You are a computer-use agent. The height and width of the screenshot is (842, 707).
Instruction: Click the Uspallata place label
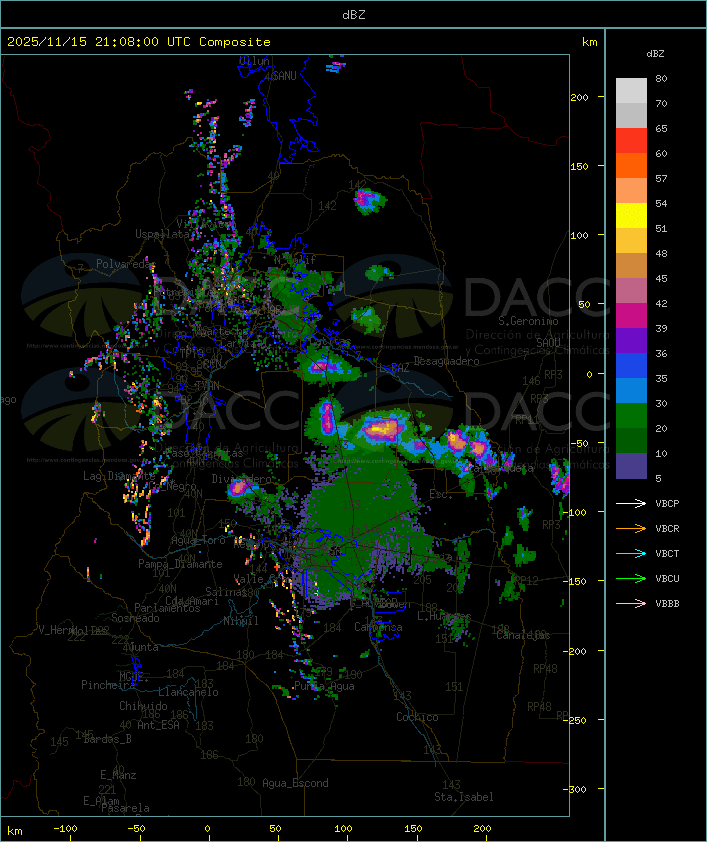click(x=162, y=234)
